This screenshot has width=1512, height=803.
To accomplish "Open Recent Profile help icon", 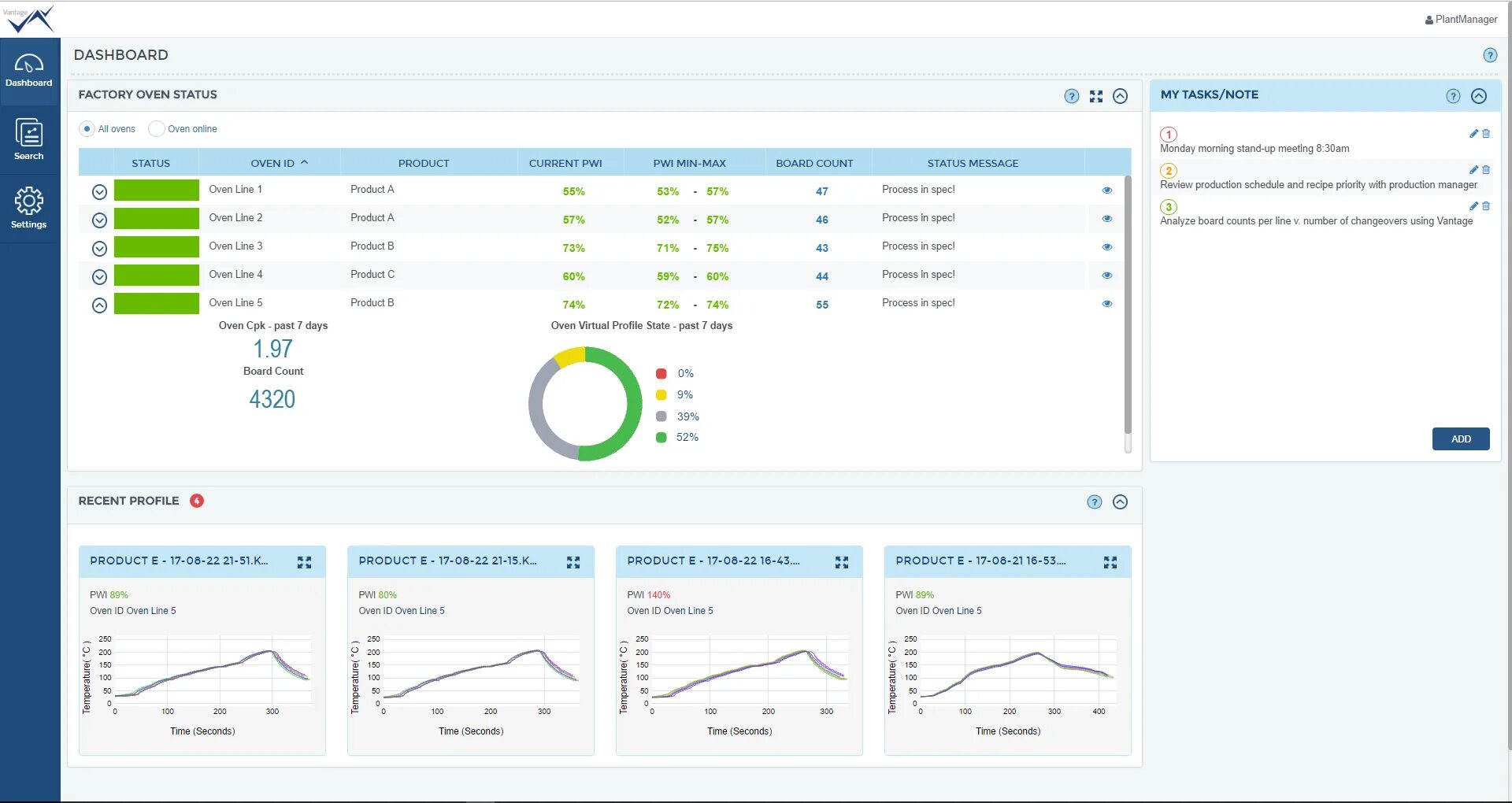I will (1095, 502).
